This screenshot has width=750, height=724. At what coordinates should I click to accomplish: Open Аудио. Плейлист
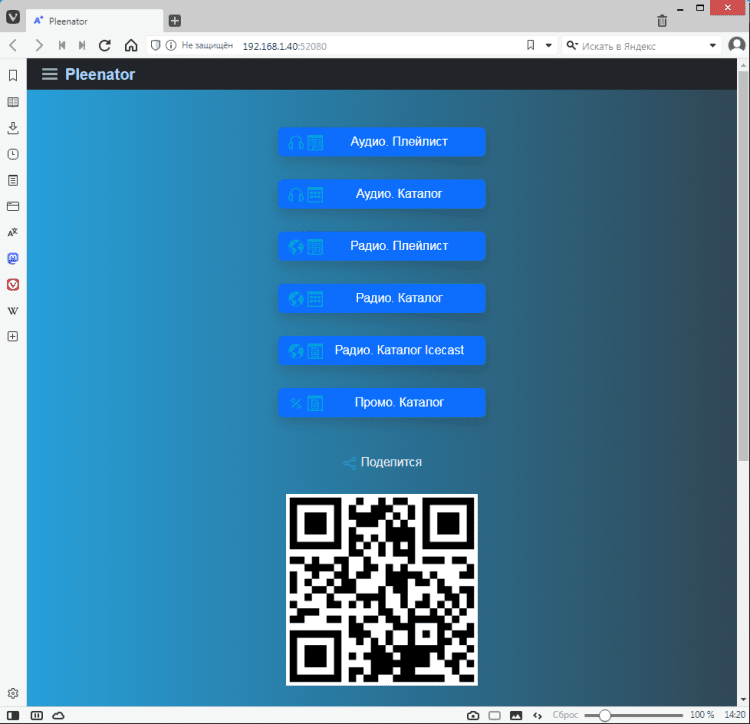point(382,142)
